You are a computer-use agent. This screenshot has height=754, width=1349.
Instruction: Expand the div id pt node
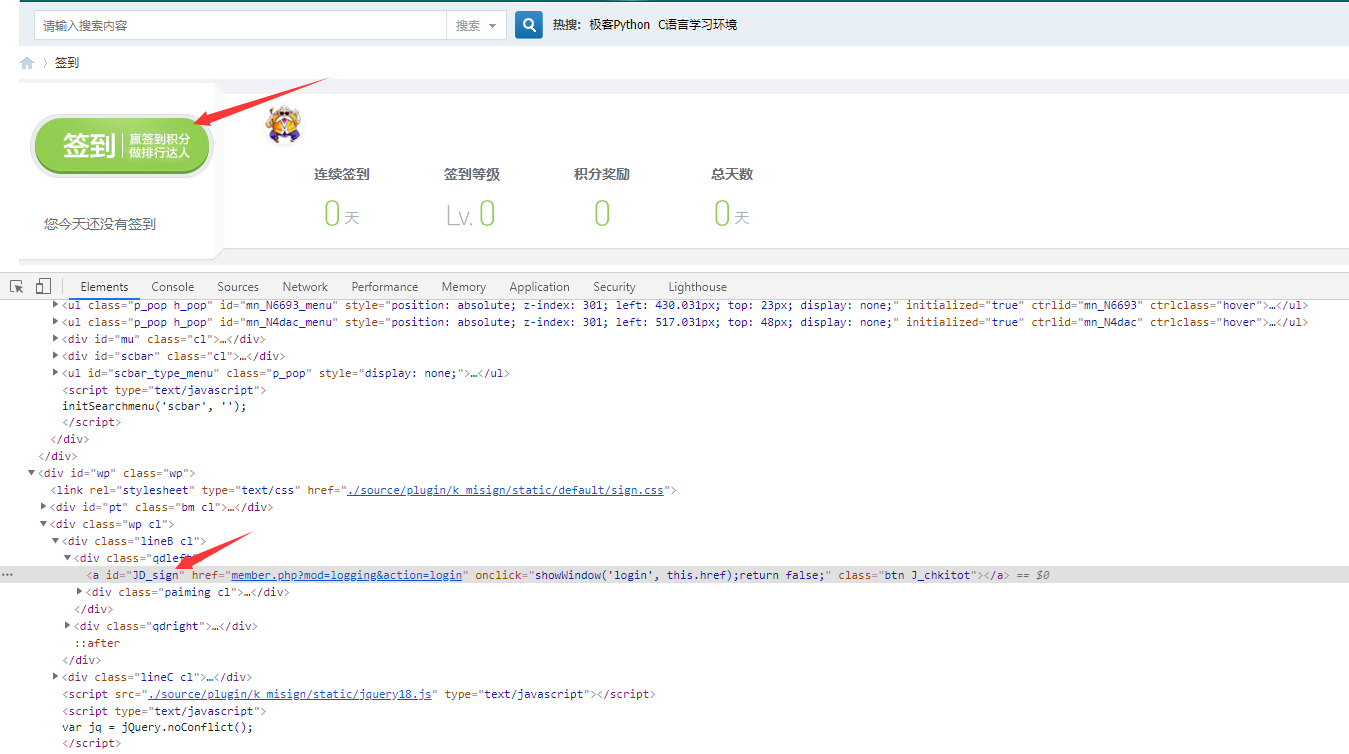(43, 507)
